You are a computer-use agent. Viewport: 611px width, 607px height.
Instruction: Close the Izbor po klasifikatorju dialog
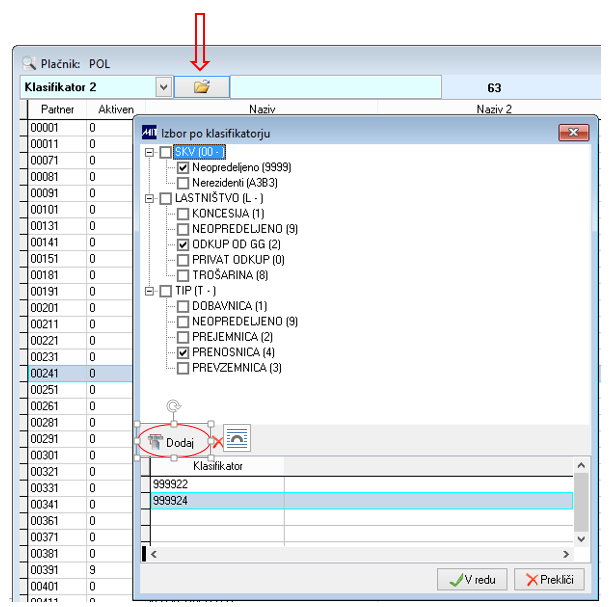point(574,132)
